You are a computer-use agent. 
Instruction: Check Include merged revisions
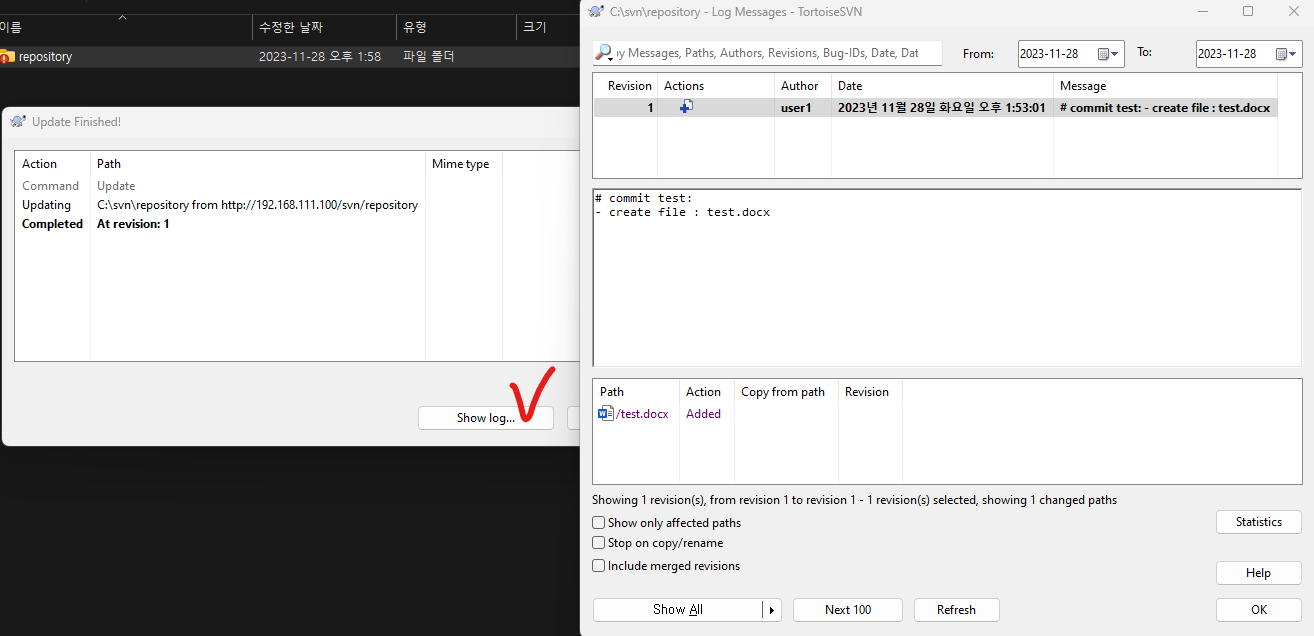coord(599,566)
